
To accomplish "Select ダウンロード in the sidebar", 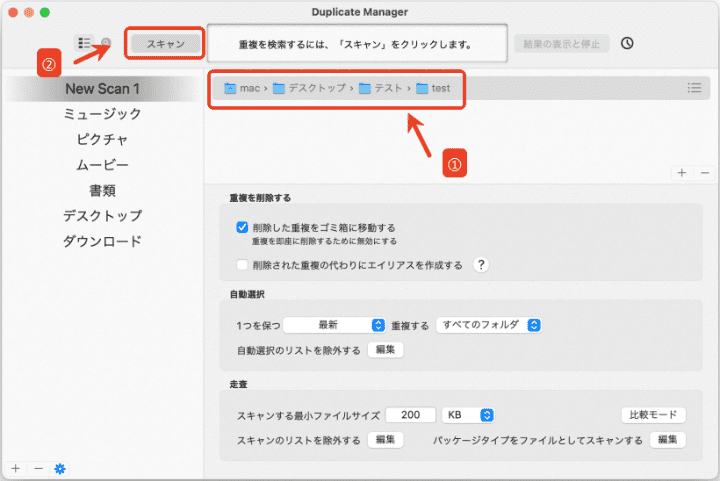I will (102, 241).
